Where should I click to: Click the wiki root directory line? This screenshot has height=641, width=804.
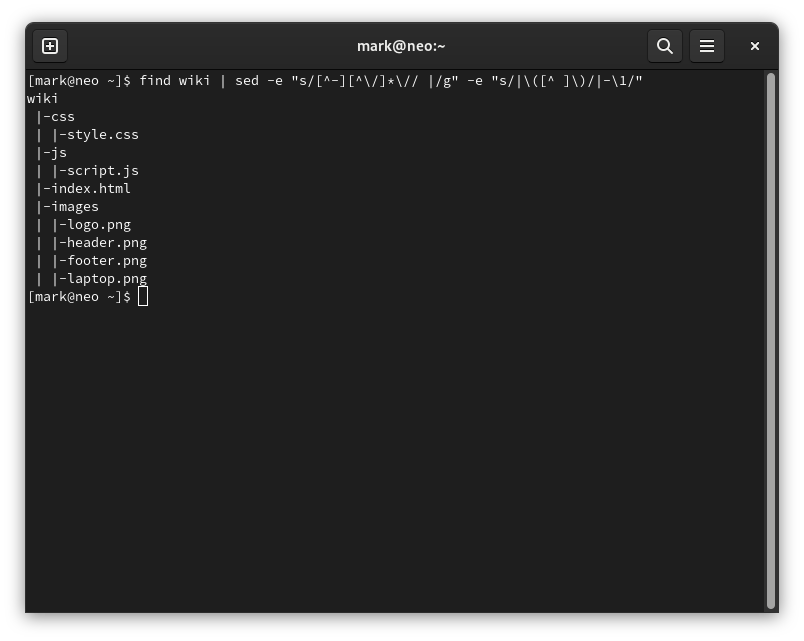pyautogui.click(x=43, y=98)
